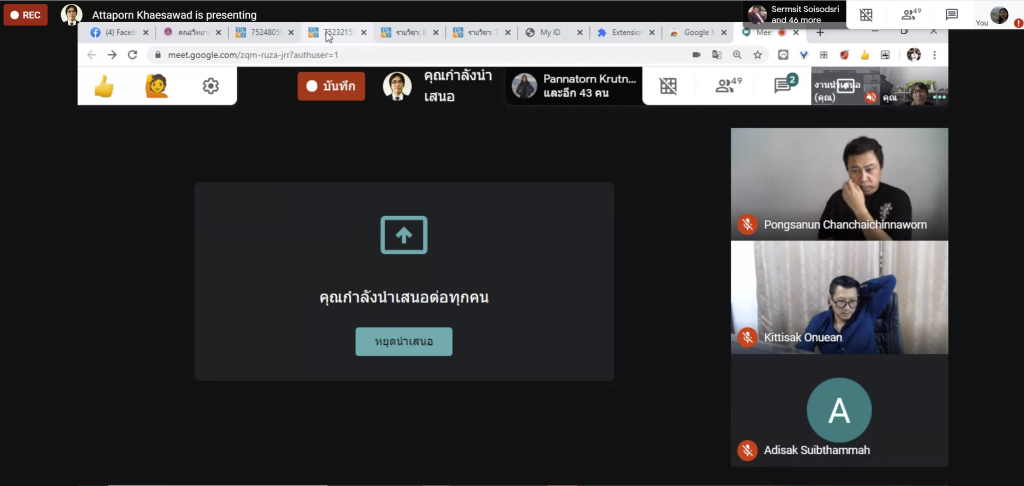Image resolution: width=1024 pixels, height=486 pixels.
Task: Reload the page in Chrome
Action: pos(132,55)
